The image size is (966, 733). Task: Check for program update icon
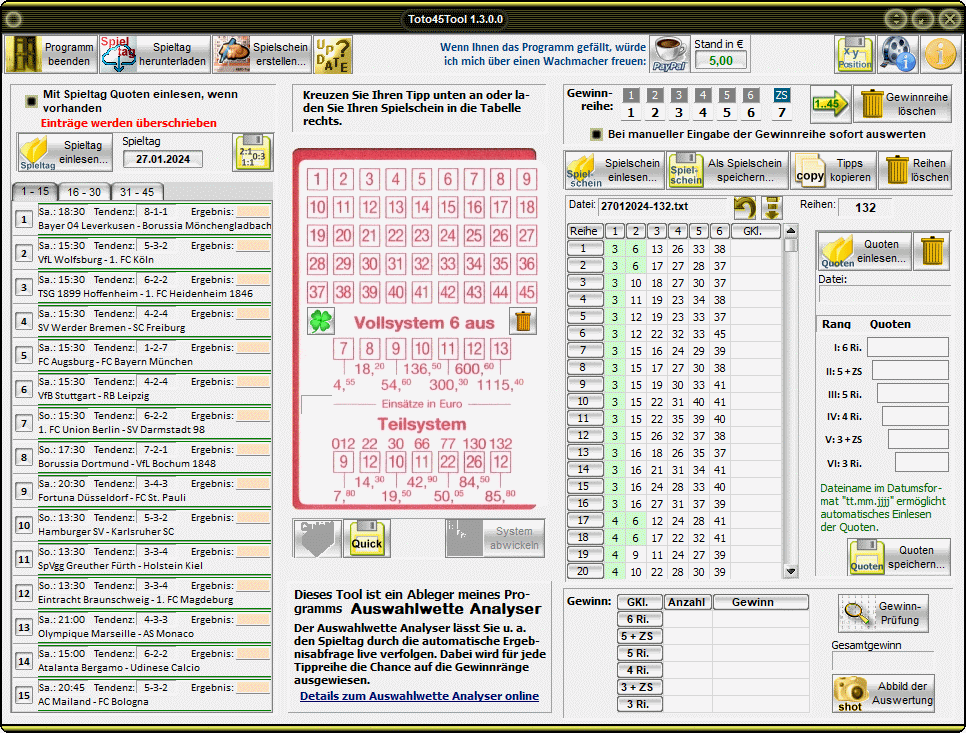point(333,54)
